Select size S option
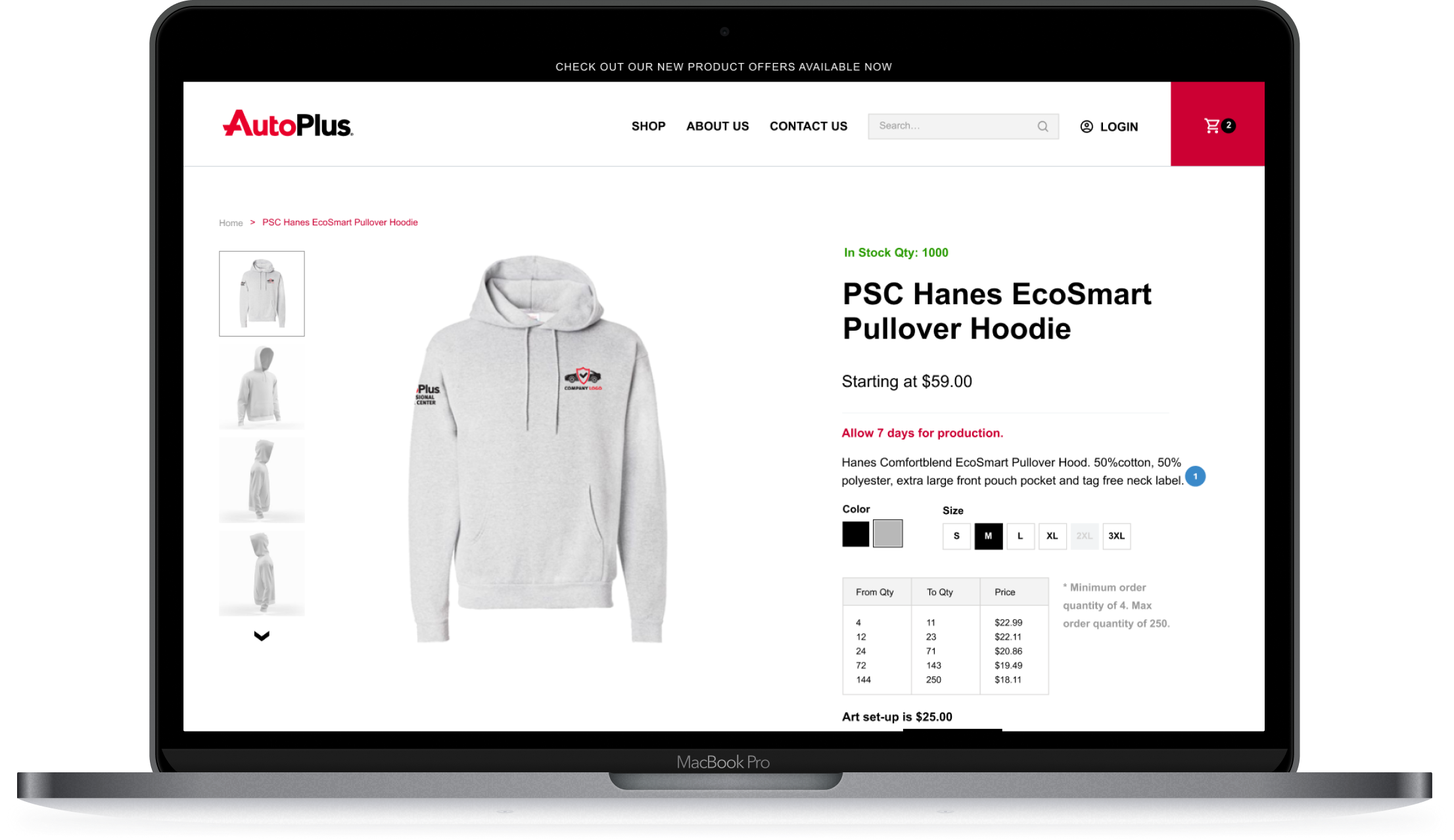The height and width of the screenshot is (840, 1454). (956, 536)
